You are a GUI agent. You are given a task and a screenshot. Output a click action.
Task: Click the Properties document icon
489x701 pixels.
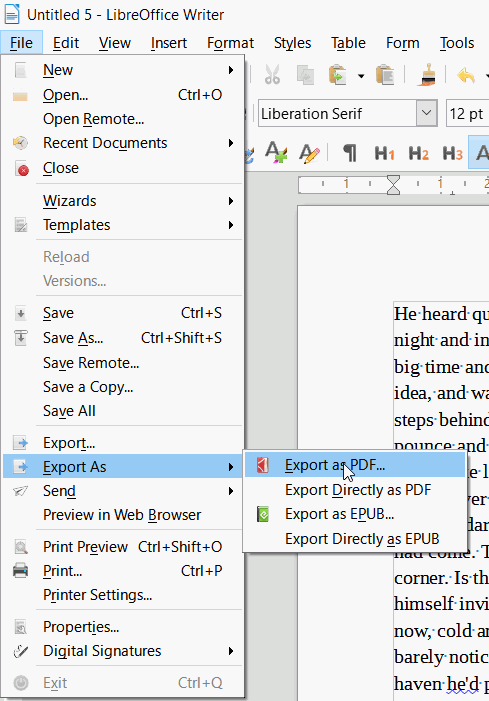coord(21,627)
